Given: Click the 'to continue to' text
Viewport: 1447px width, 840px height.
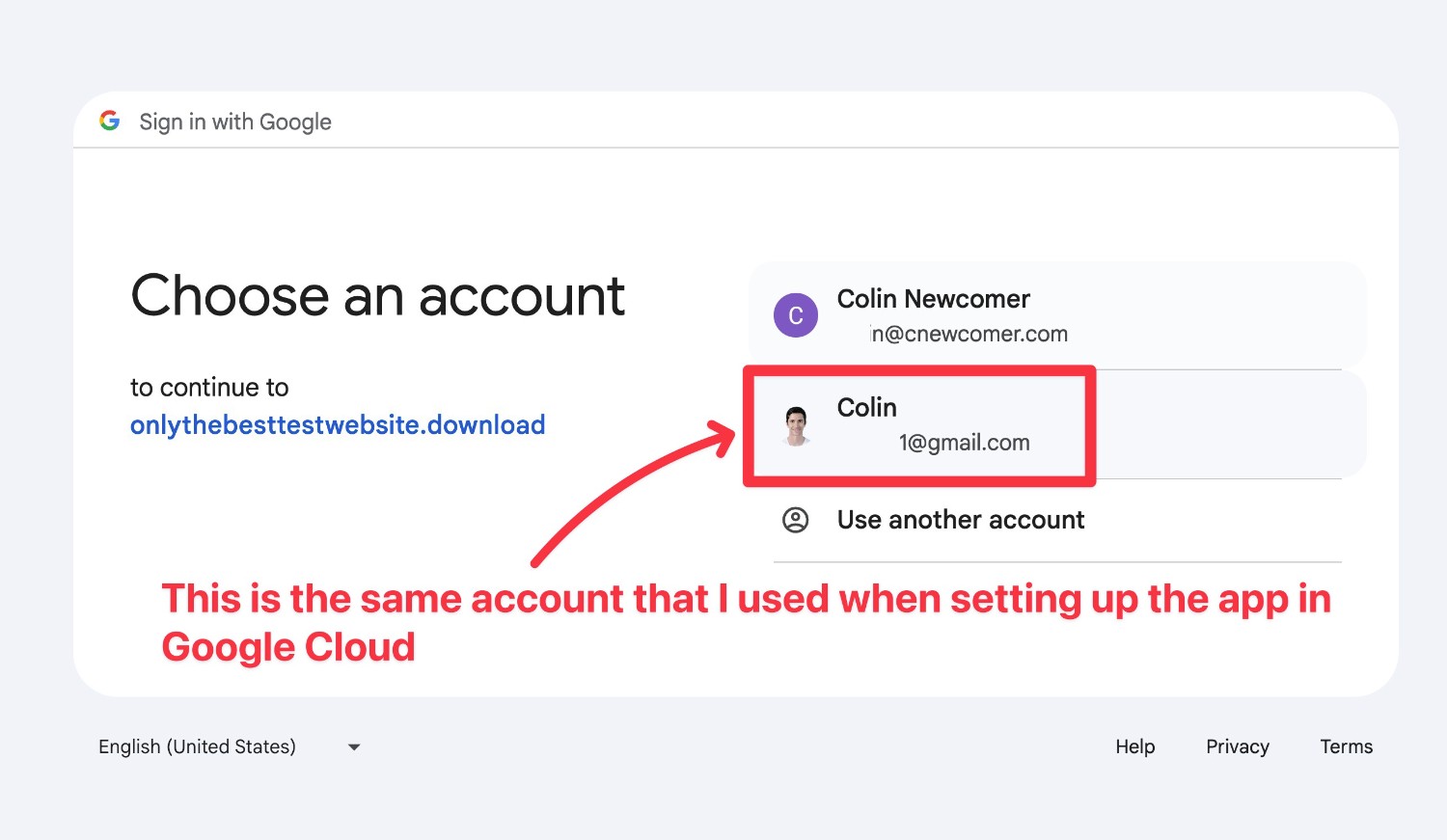Looking at the screenshot, I should point(209,388).
